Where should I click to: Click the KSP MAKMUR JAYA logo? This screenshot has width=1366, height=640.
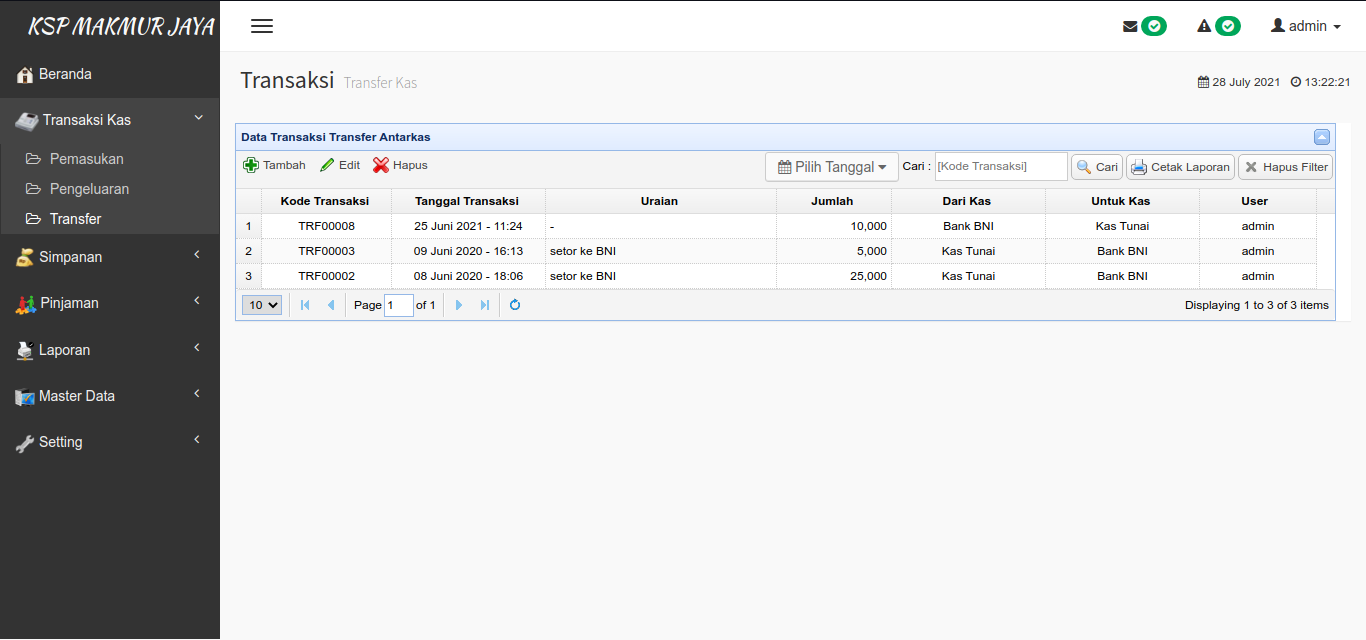pyautogui.click(x=120, y=27)
